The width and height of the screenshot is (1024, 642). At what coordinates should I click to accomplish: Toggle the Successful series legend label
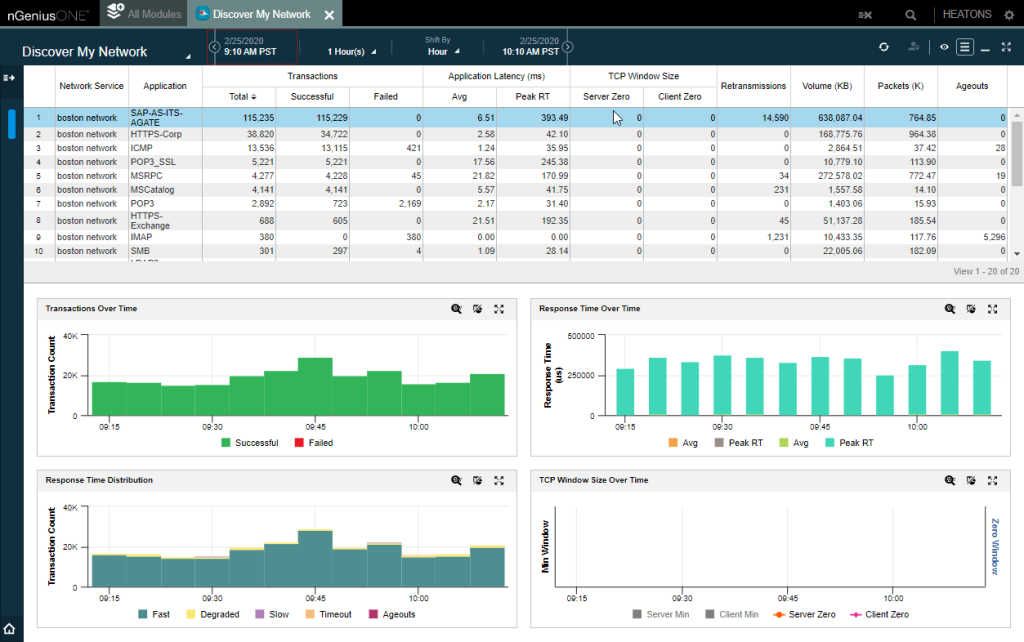257,443
